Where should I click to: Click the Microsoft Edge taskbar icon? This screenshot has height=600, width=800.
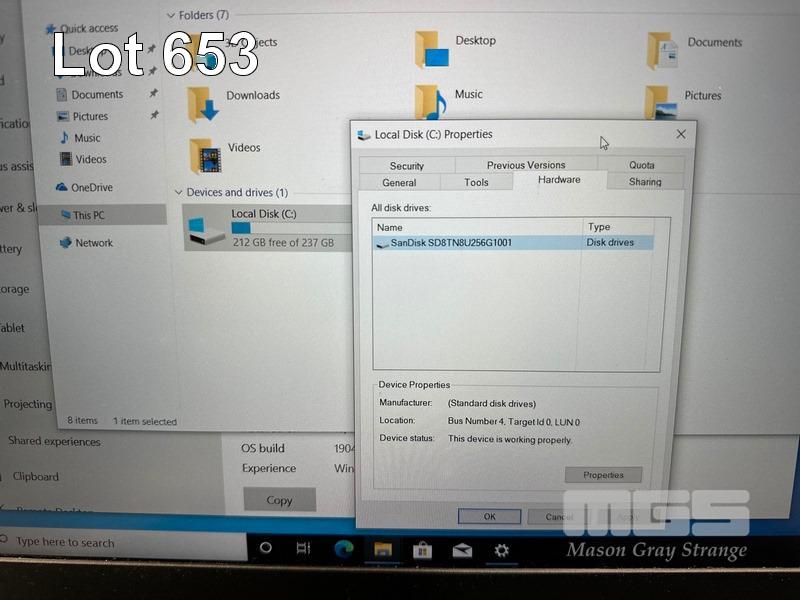[x=343, y=549]
